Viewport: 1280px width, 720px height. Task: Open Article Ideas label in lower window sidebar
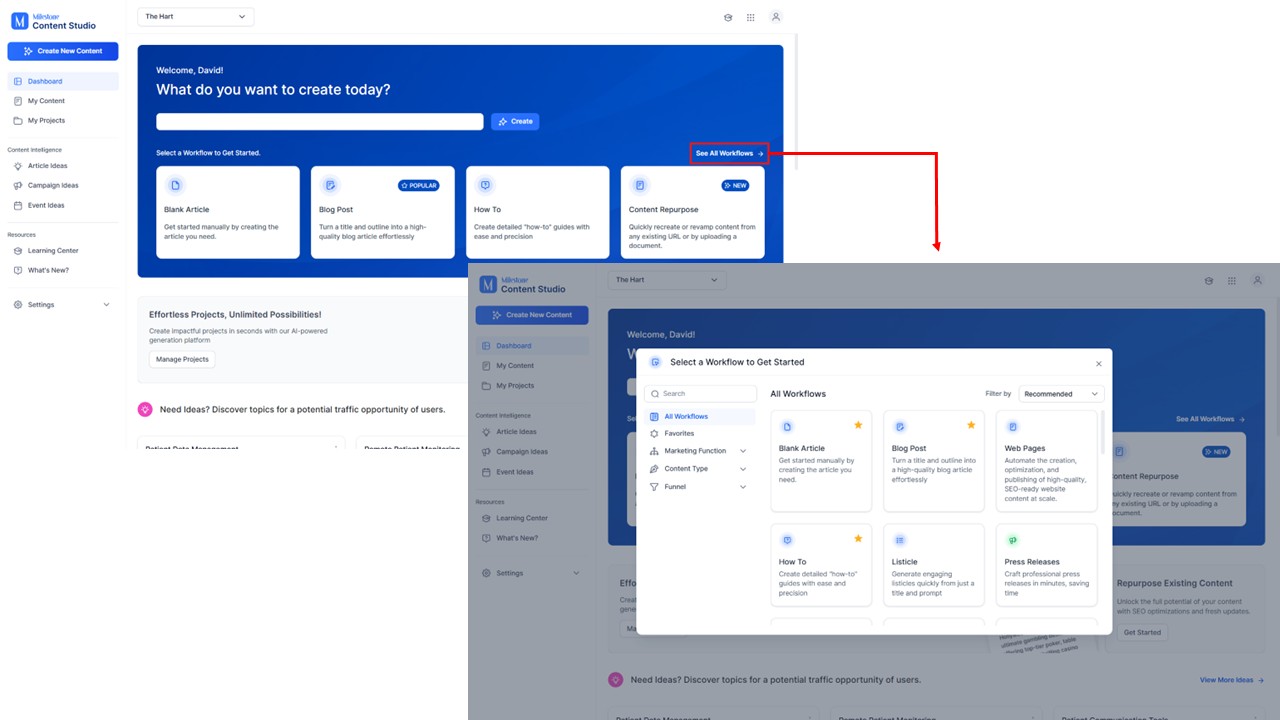pos(516,432)
